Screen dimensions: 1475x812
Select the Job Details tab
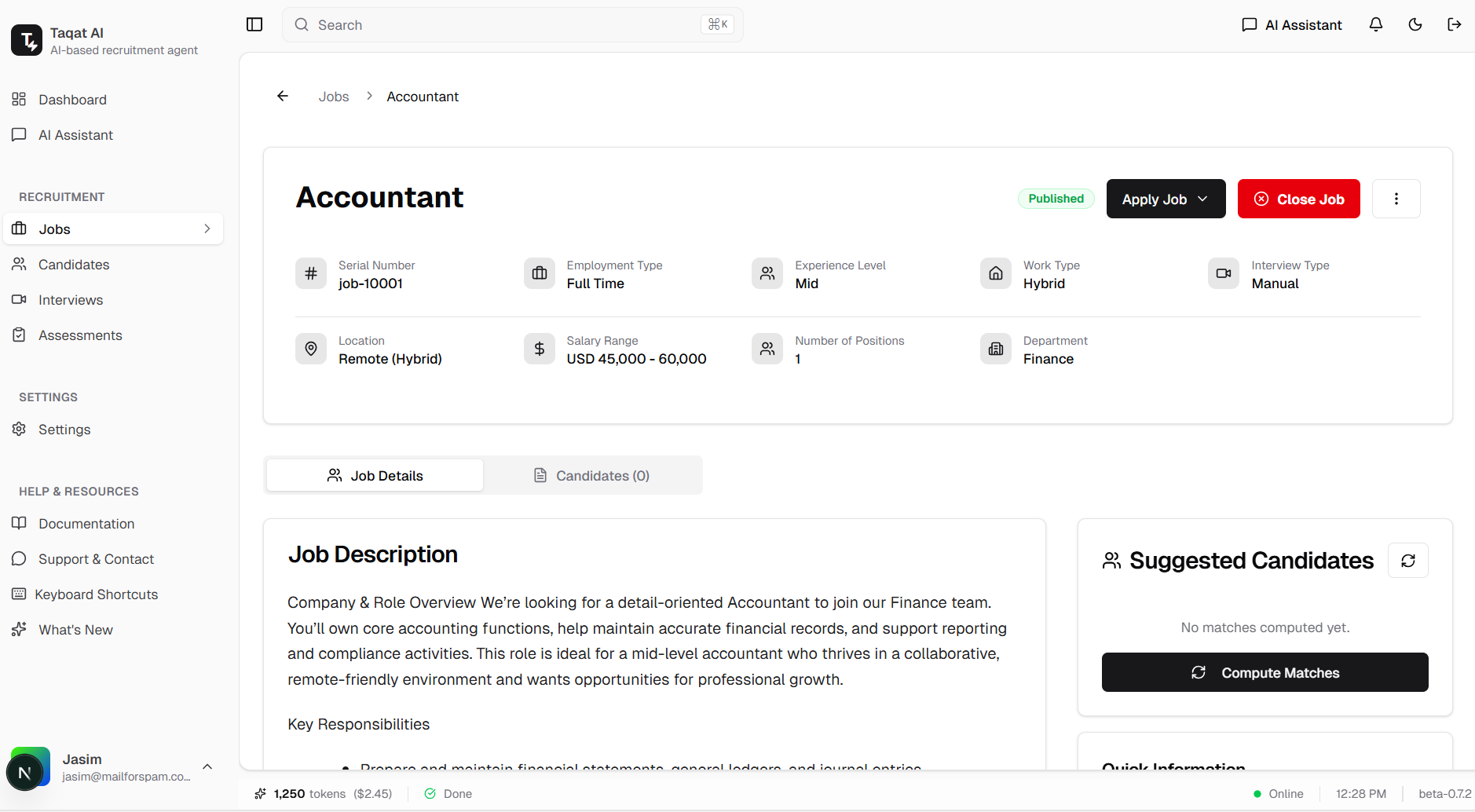point(375,476)
